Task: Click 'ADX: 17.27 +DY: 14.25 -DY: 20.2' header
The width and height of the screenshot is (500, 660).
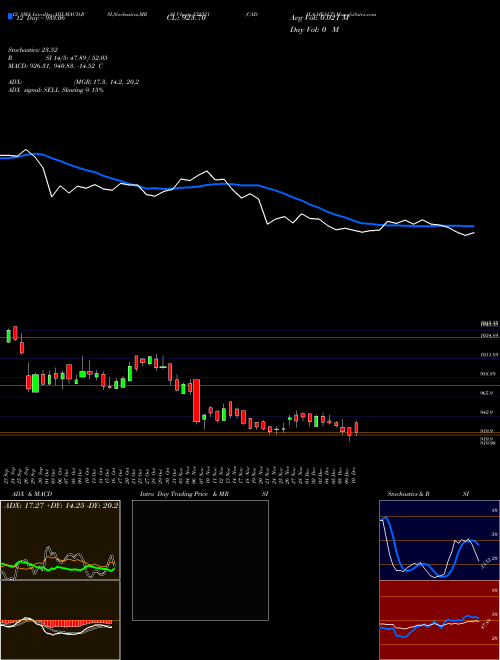Action: (x=61, y=505)
